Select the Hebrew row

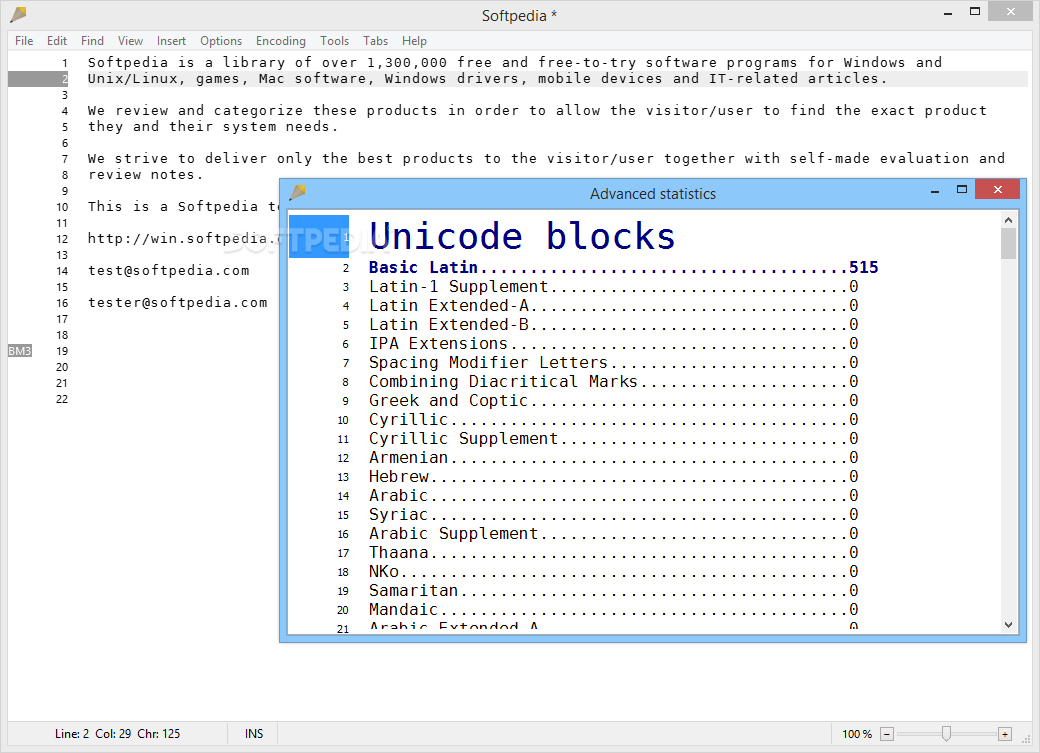(614, 476)
